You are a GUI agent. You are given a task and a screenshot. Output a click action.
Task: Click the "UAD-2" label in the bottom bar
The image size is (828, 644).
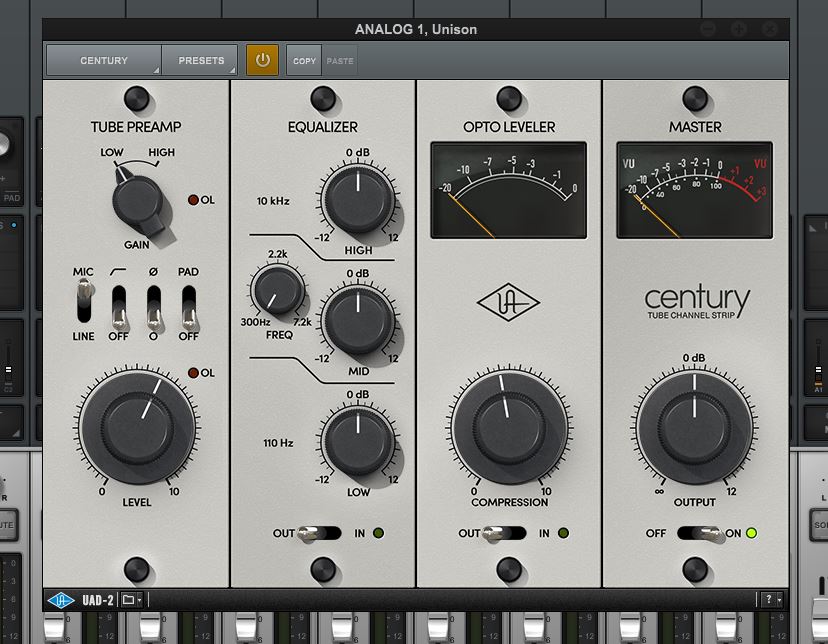[98, 600]
